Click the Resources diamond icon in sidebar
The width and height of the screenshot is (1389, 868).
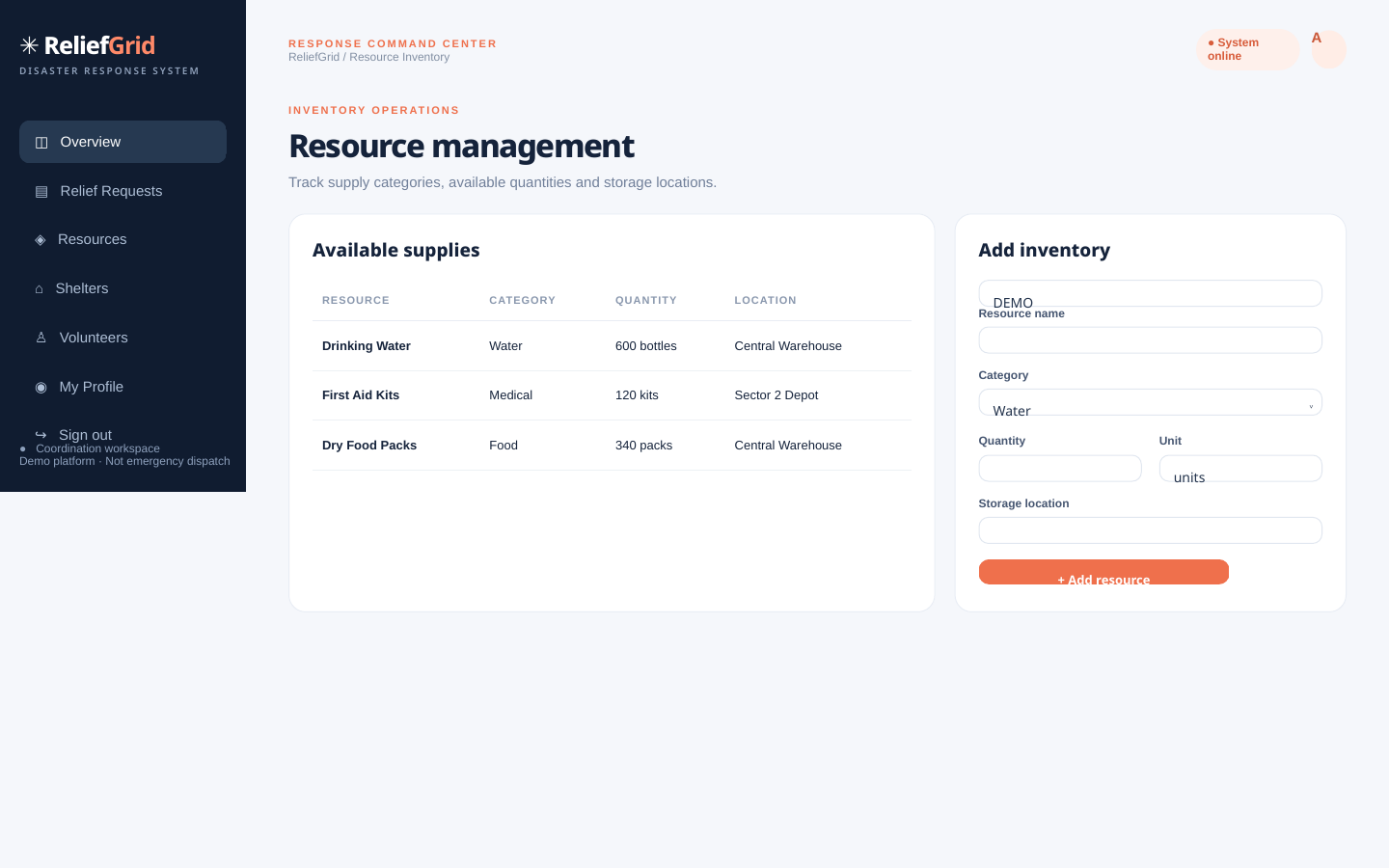click(x=41, y=240)
